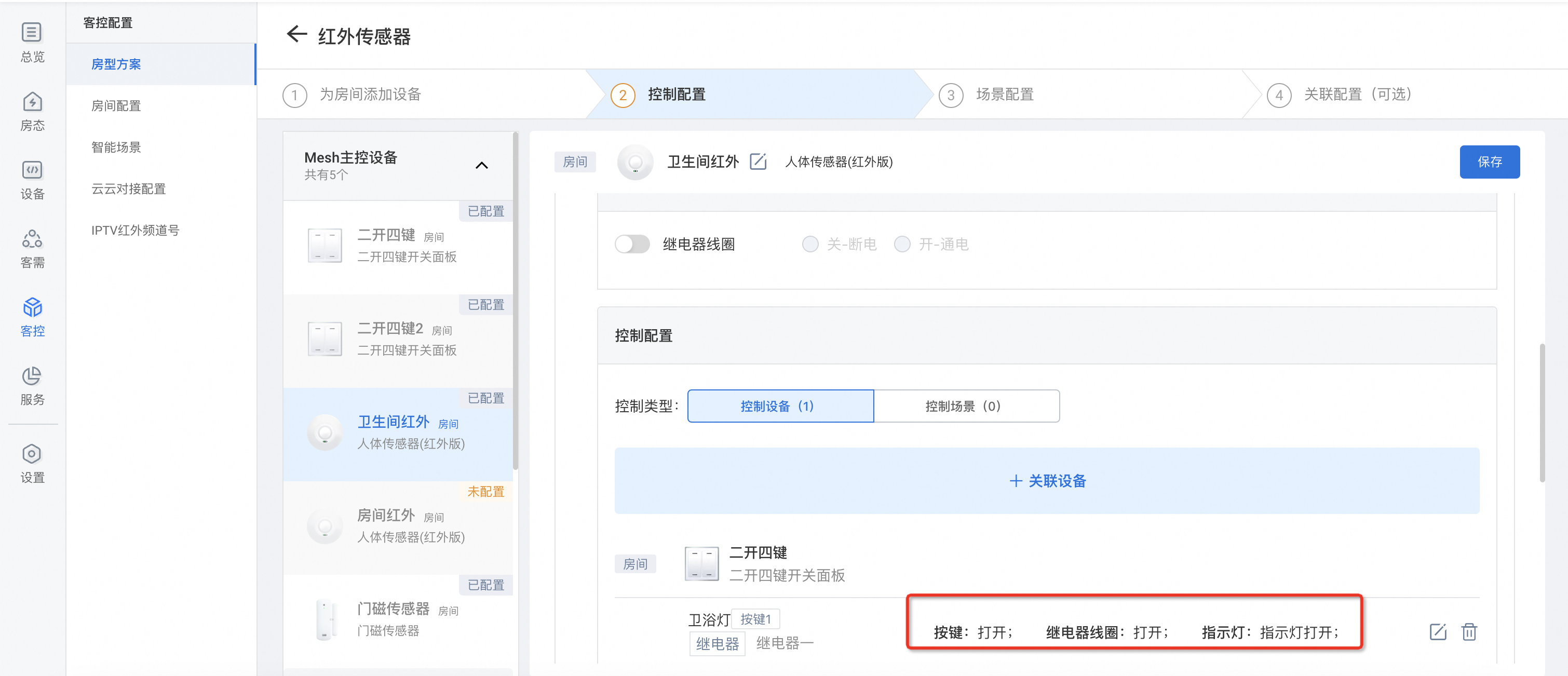Click the 关联设备 add button

[1047, 481]
